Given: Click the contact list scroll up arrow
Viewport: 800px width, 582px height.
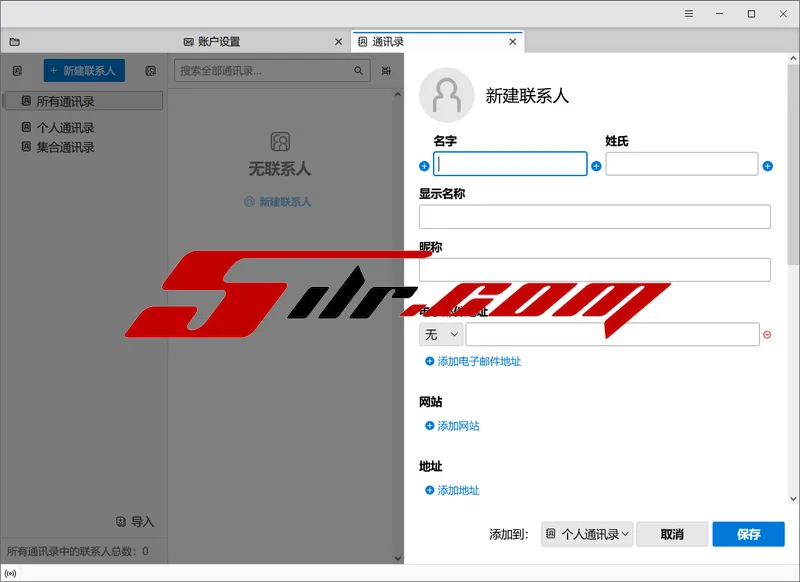Looking at the screenshot, I should tap(398, 94).
